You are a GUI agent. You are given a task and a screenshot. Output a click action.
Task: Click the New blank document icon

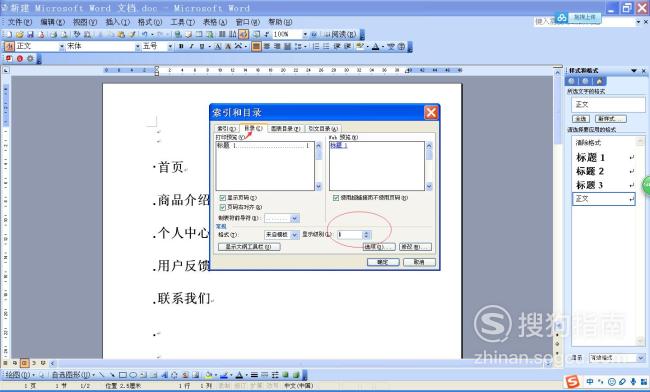pyautogui.click(x=9, y=34)
